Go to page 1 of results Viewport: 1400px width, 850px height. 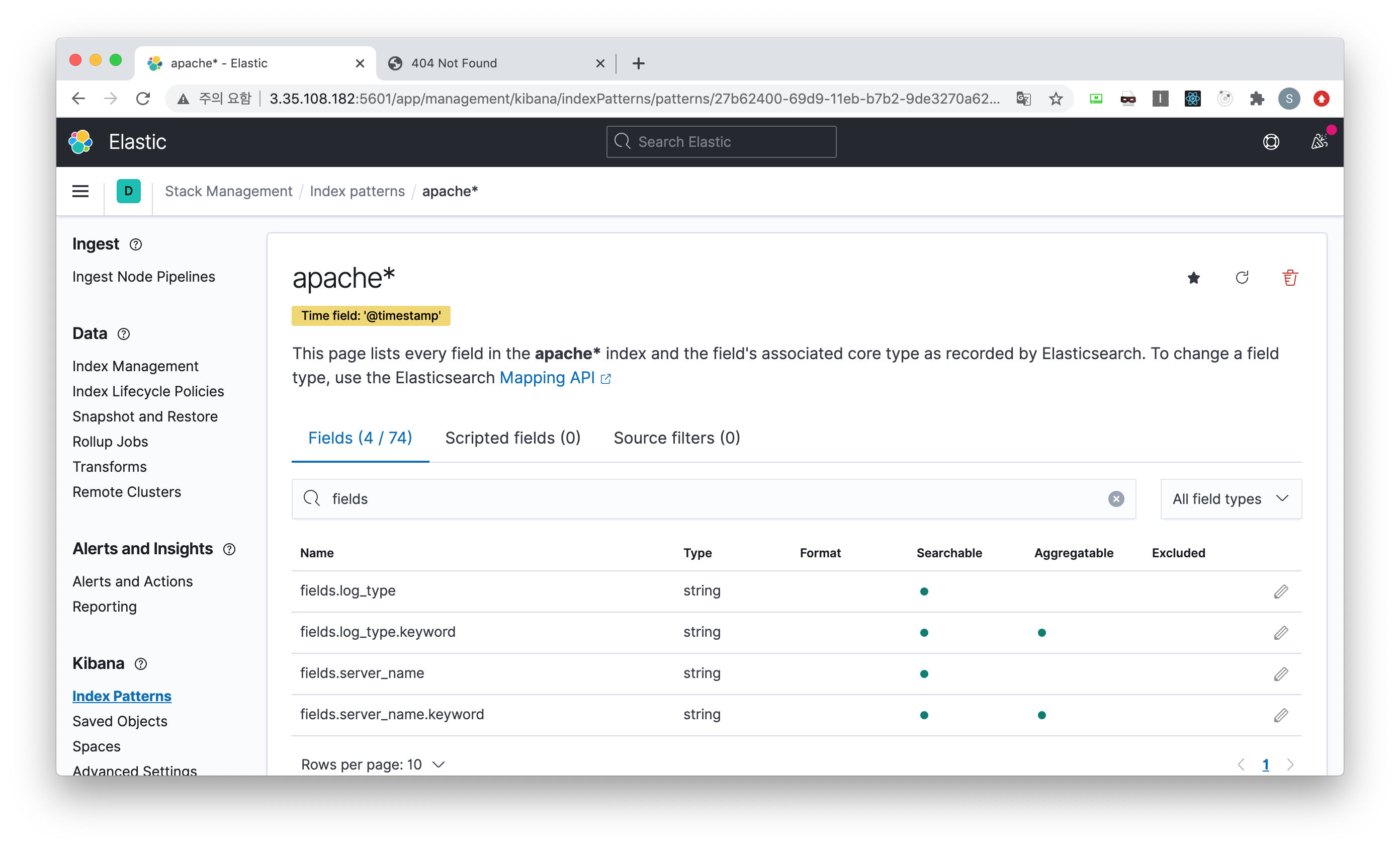[1265, 765]
